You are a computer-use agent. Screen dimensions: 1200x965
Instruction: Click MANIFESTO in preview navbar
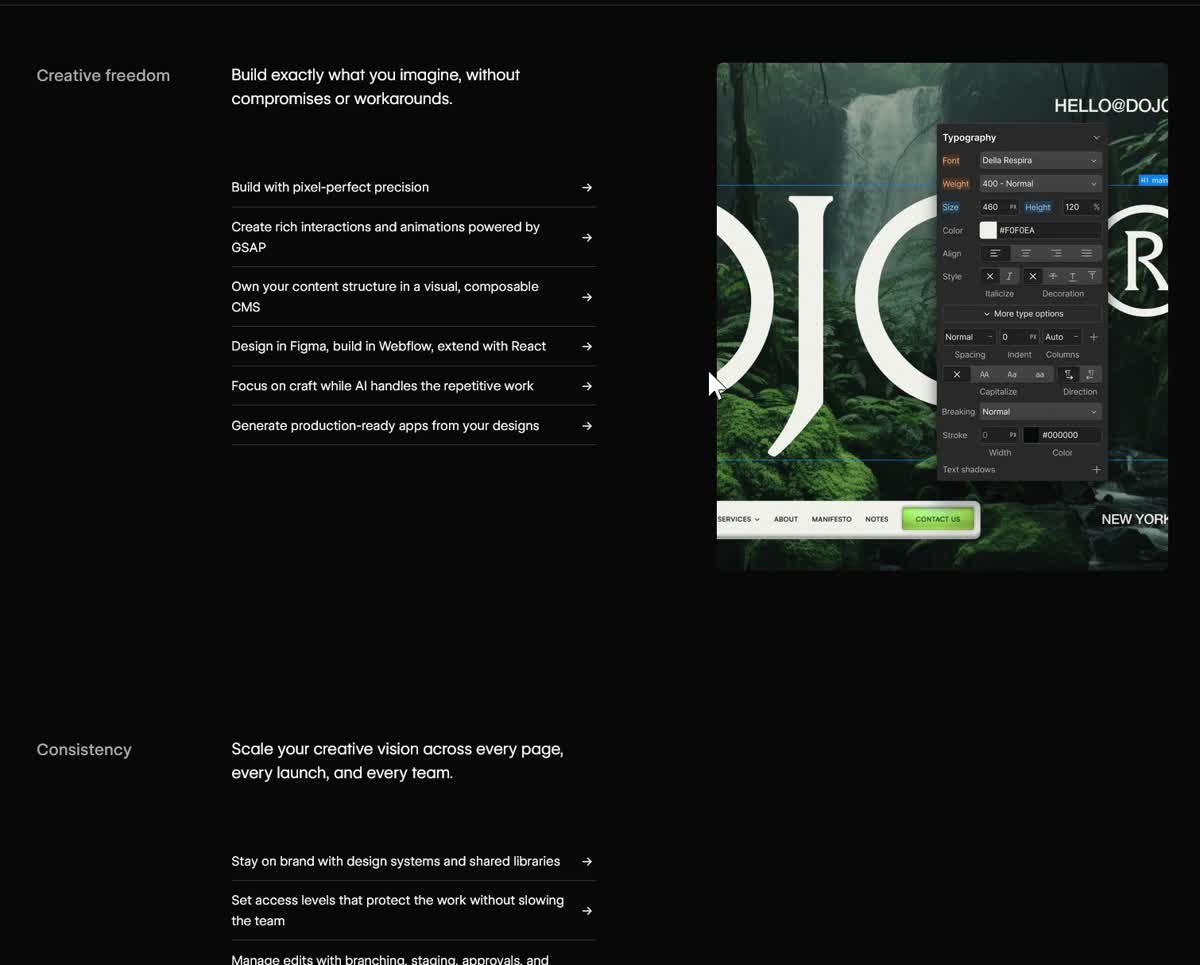pos(832,519)
